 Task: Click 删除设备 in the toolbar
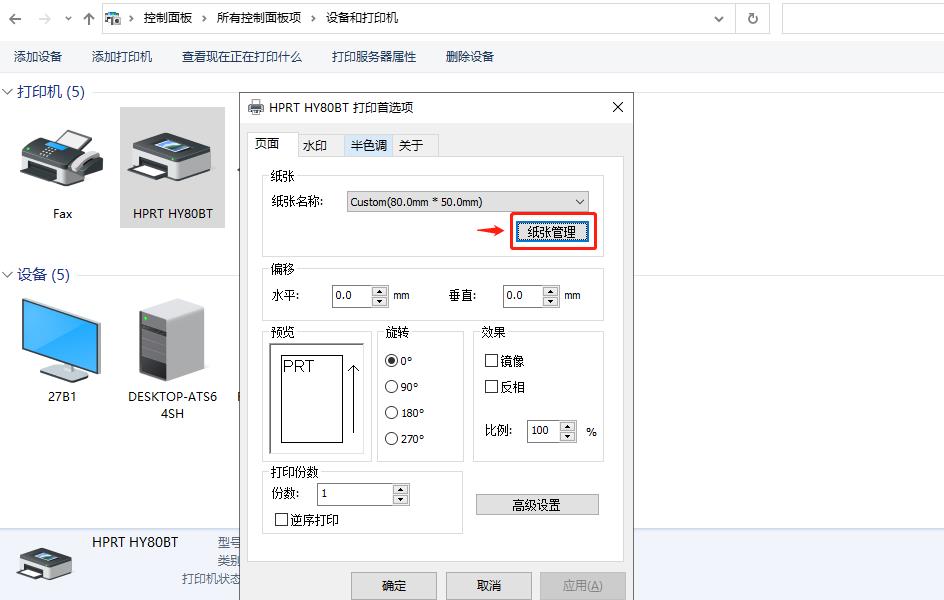click(x=470, y=57)
